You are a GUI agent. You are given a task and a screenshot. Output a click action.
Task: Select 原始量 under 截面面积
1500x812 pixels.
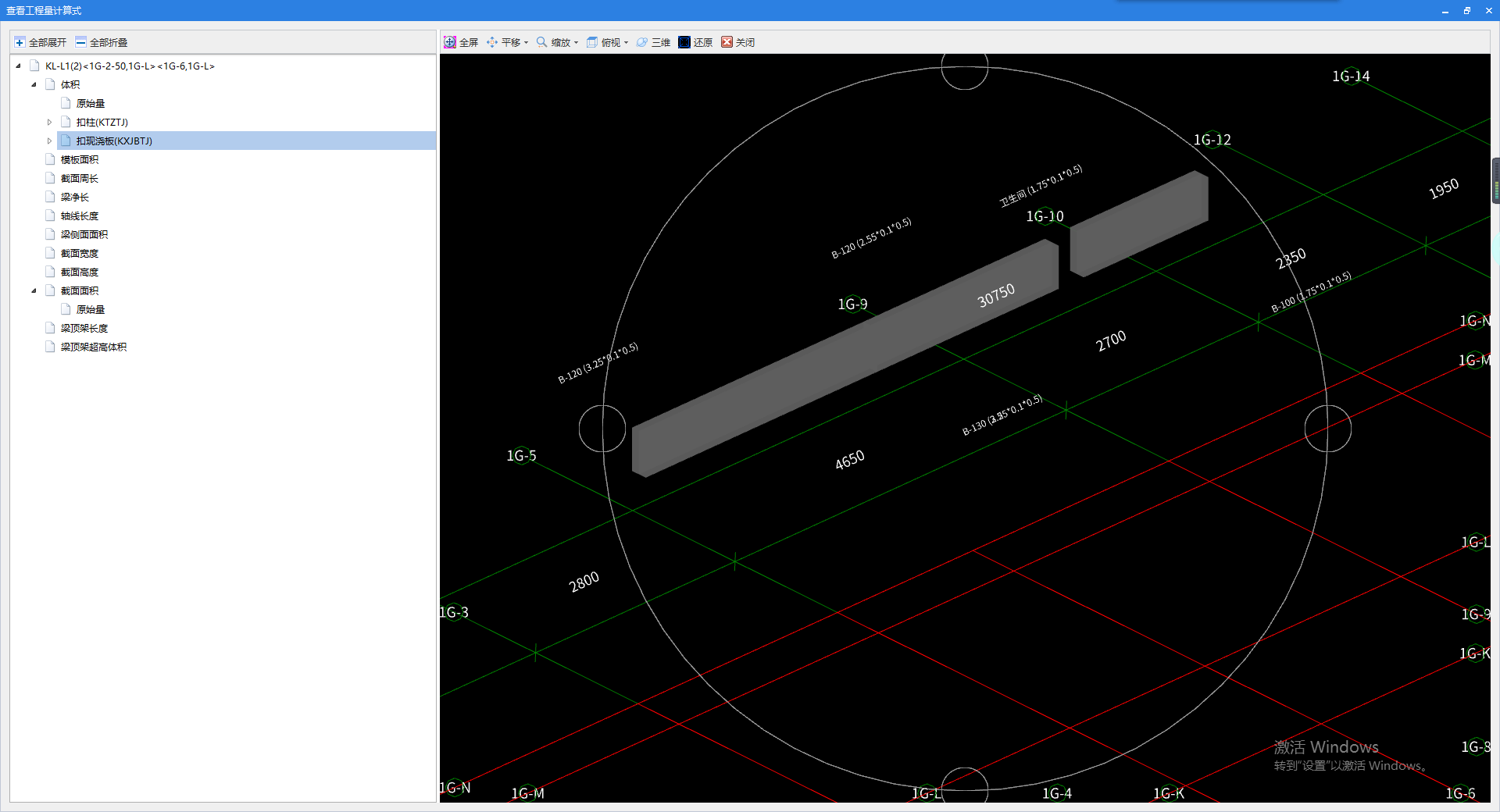click(91, 309)
